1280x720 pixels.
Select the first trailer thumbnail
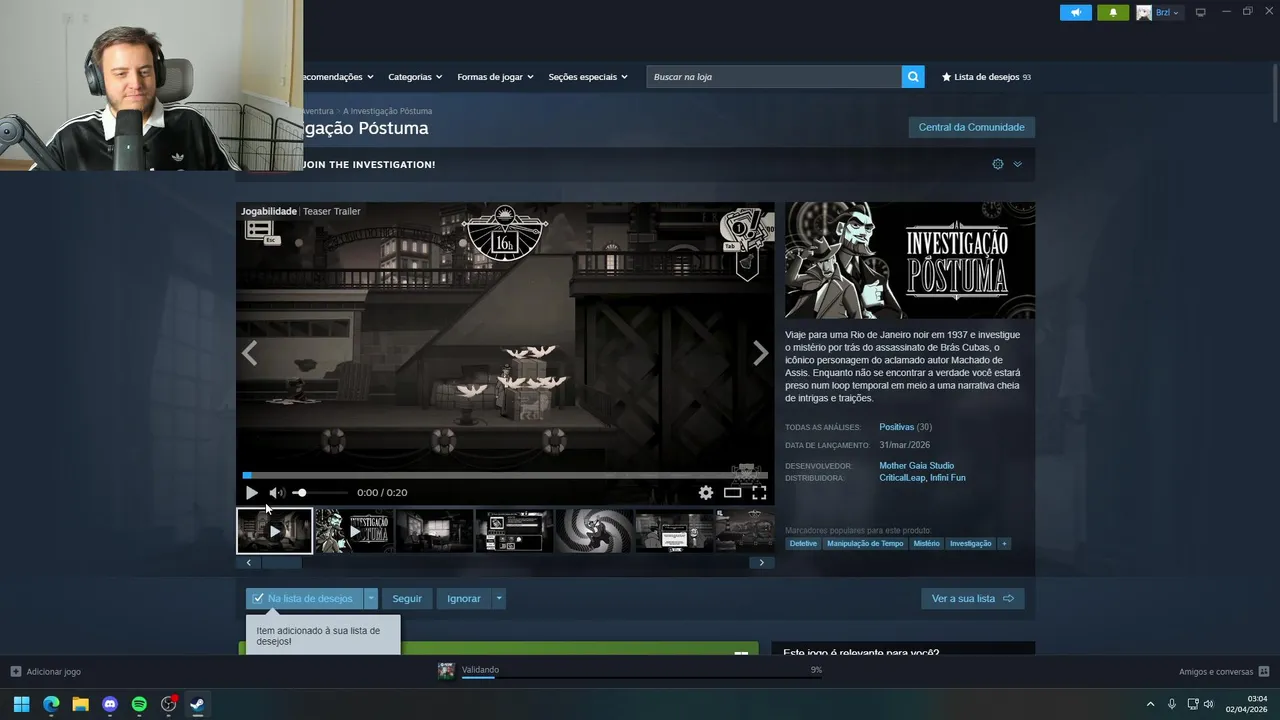click(274, 531)
